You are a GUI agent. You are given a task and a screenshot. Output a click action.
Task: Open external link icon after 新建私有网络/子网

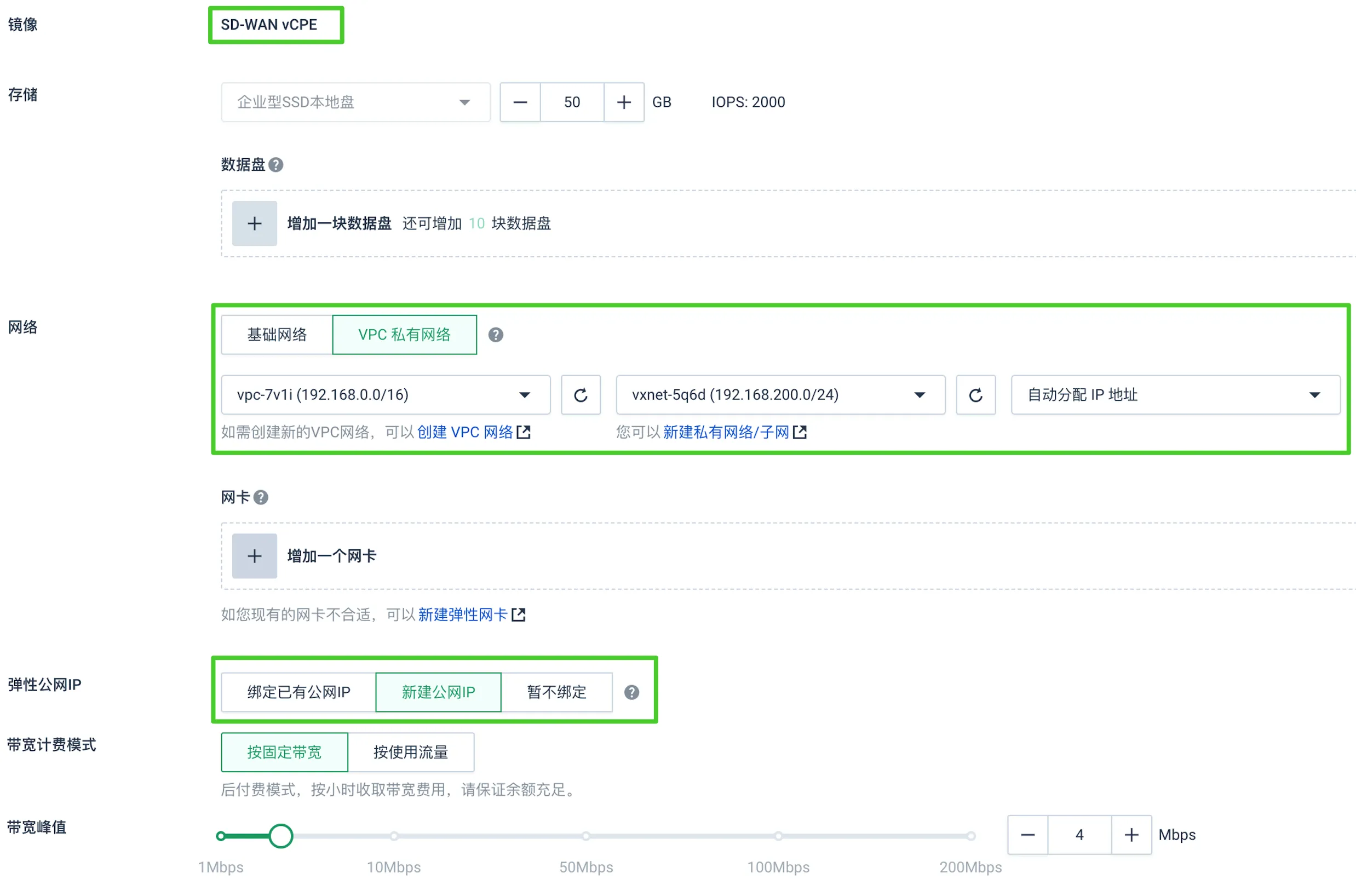point(801,433)
